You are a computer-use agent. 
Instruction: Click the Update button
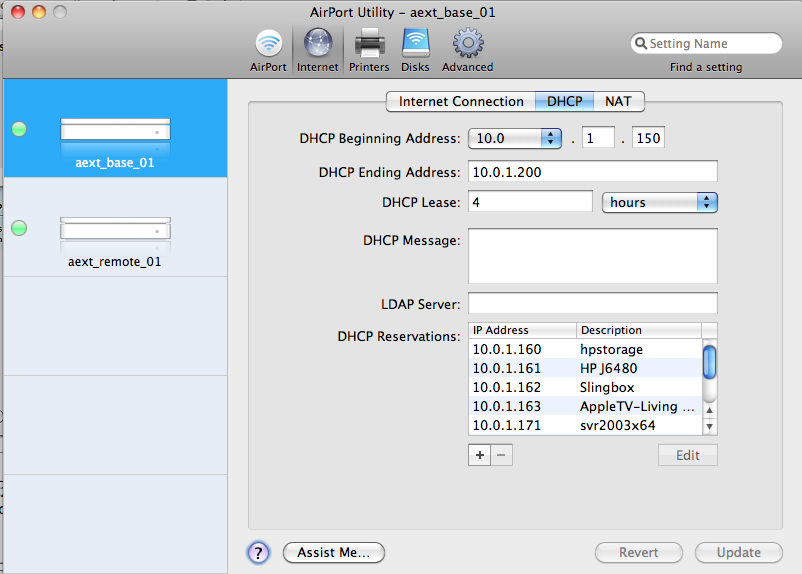(x=738, y=553)
